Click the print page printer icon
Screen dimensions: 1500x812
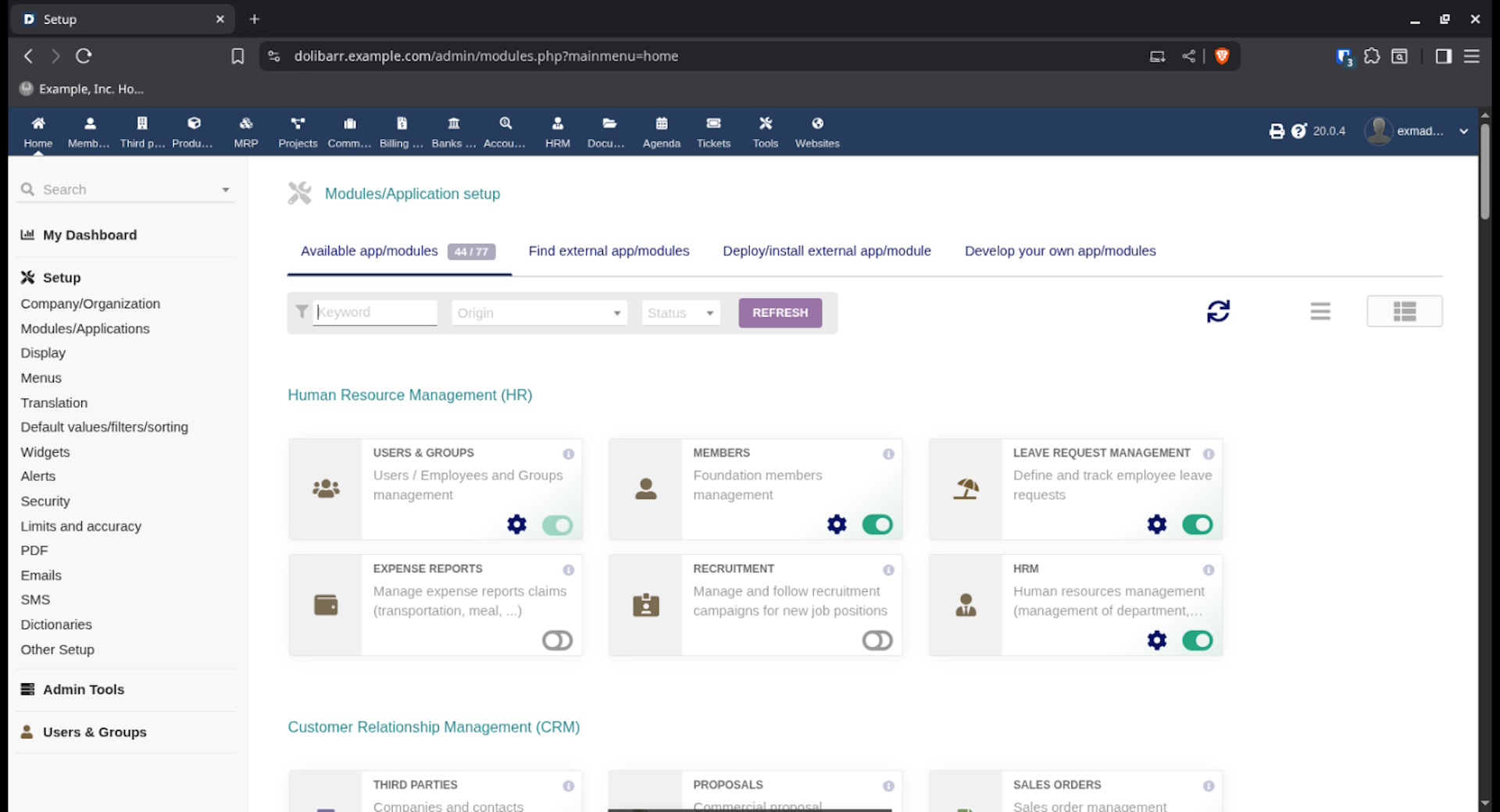coord(1277,131)
